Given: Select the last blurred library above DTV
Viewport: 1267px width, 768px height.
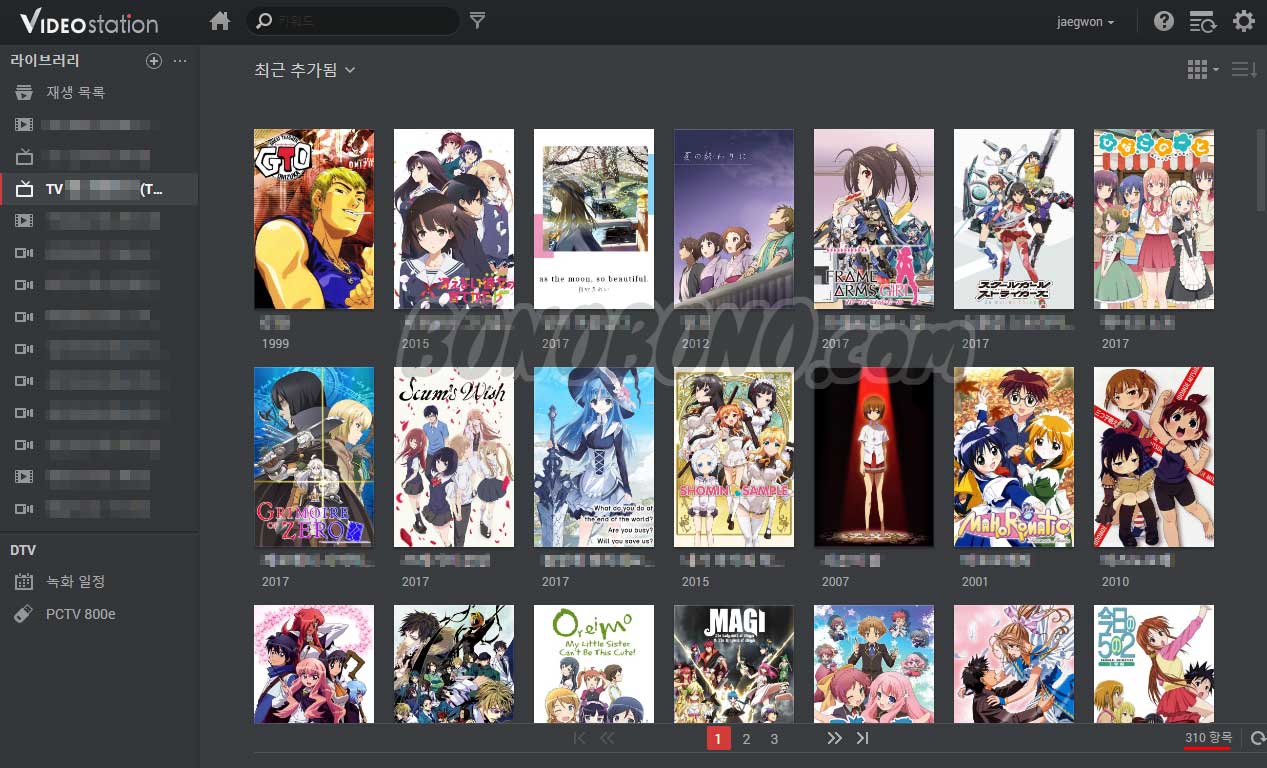Looking at the screenshot, I should [99, 509].
